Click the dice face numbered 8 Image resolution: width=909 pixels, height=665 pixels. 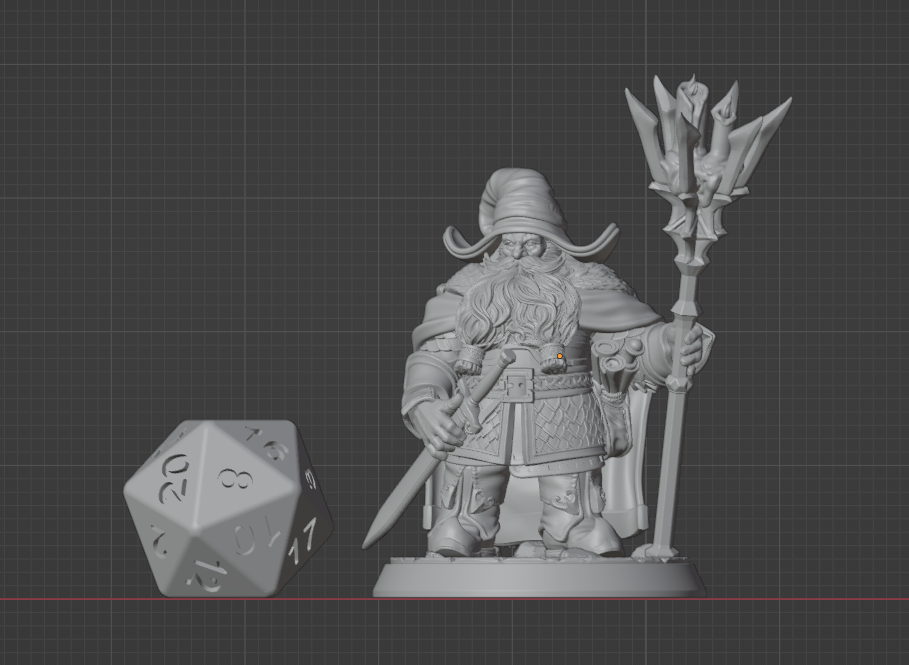tap(237, 479)
